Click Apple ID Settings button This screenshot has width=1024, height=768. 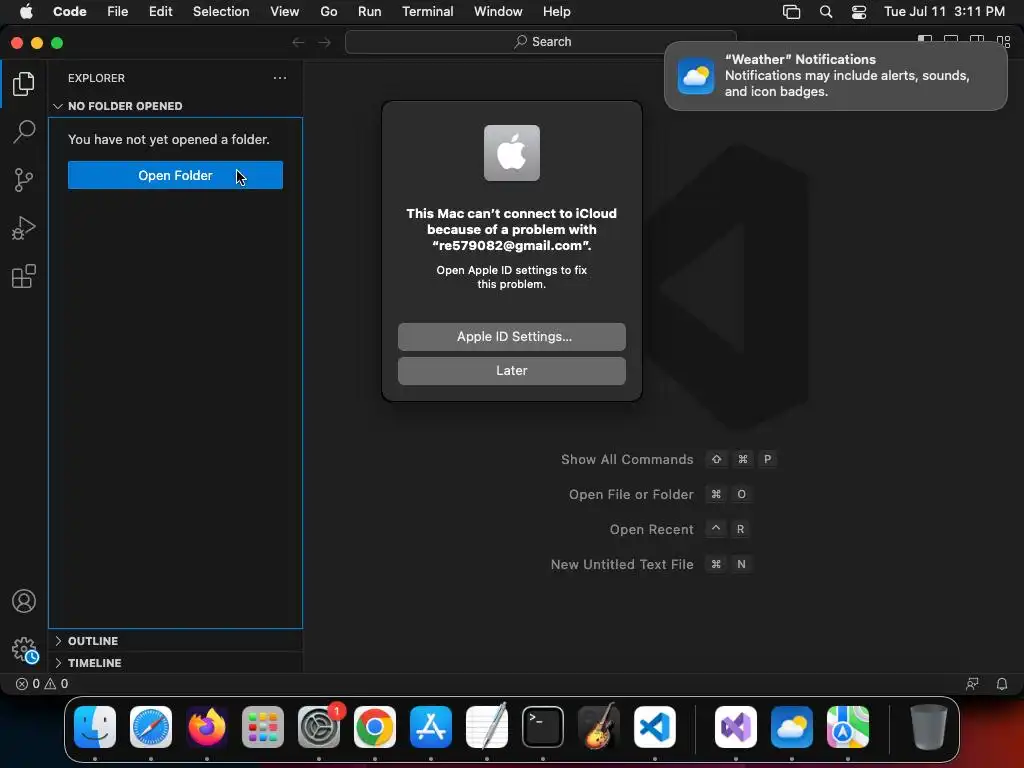512,337
